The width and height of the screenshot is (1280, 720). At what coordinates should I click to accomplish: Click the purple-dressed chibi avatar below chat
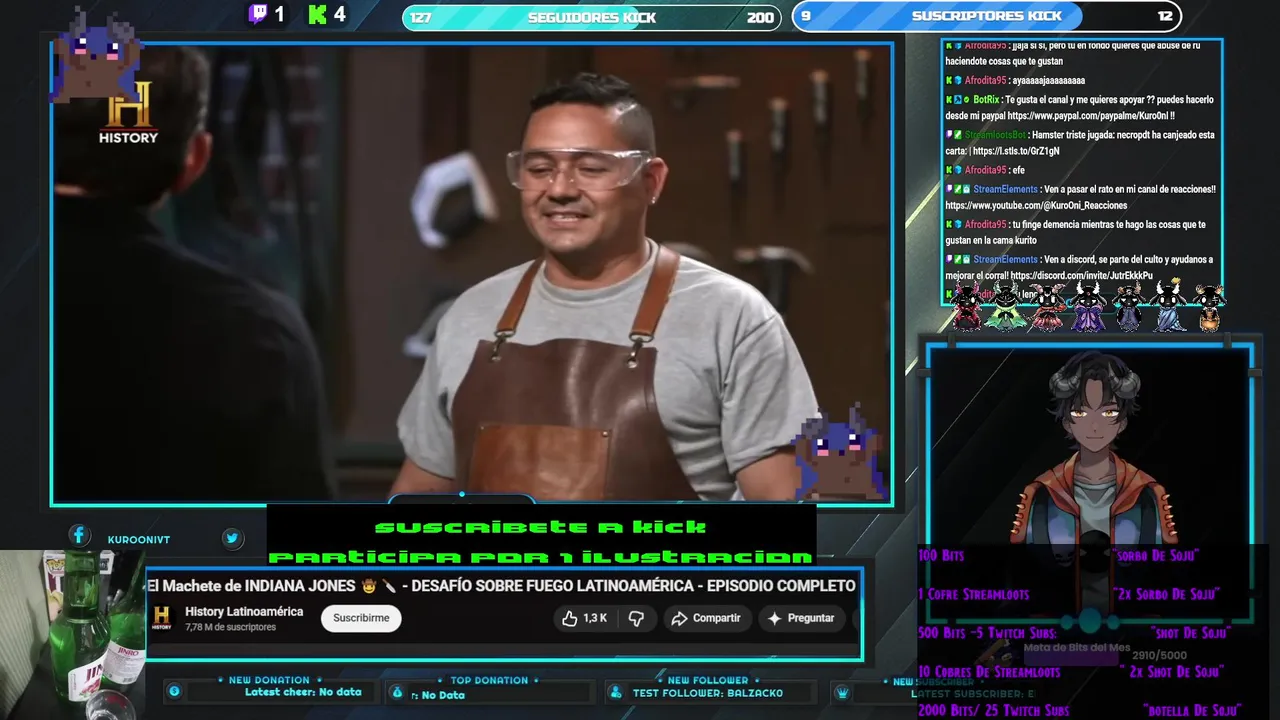click(1088, 306)
